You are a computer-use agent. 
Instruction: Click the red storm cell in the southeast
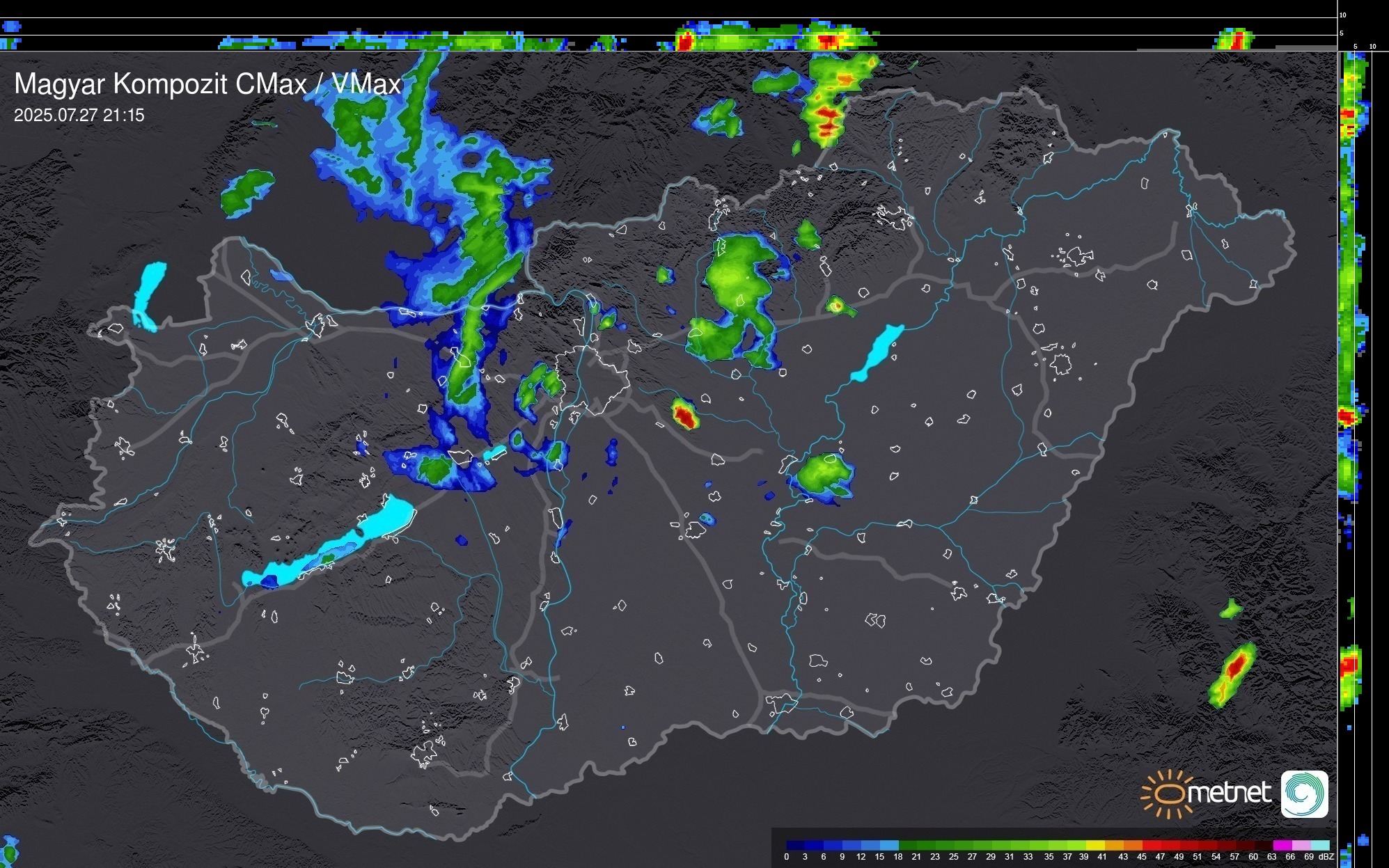tap(1236, 666)
